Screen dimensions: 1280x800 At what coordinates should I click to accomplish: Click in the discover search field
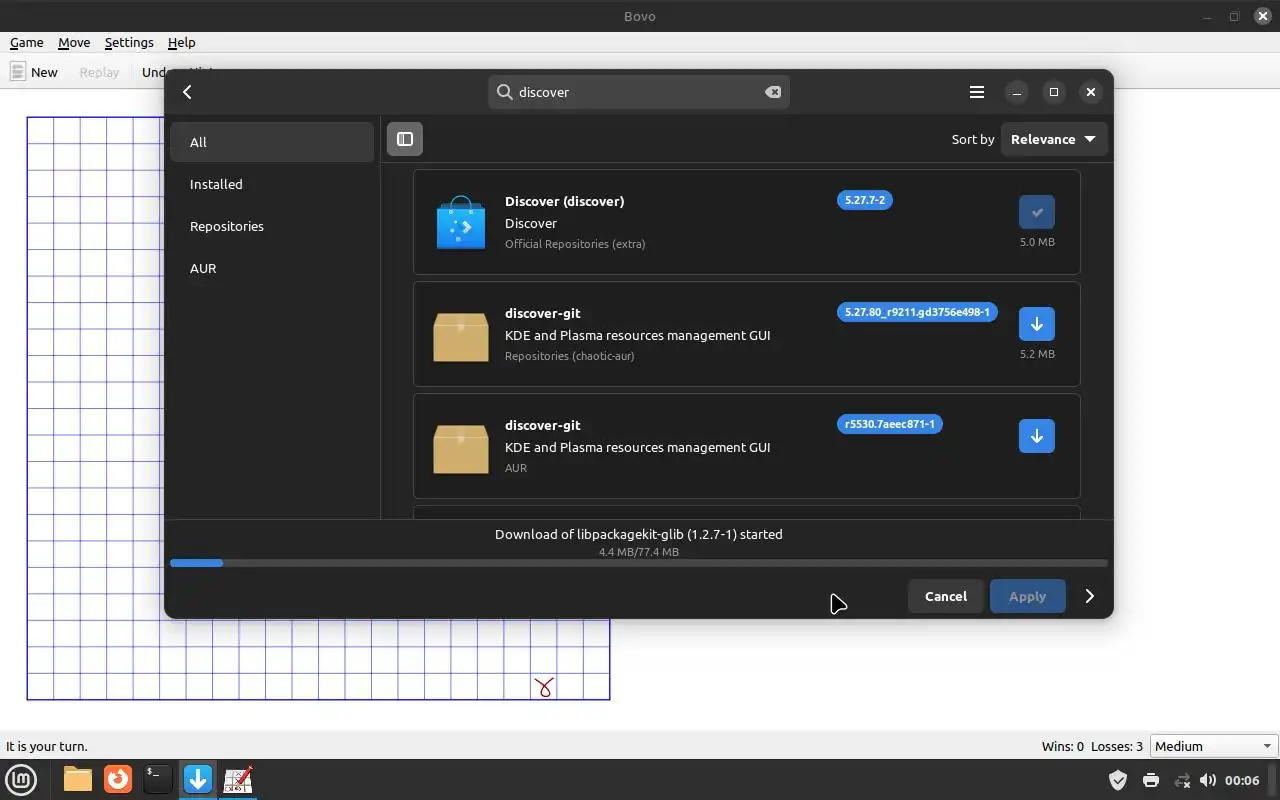(x=640, y=92)
